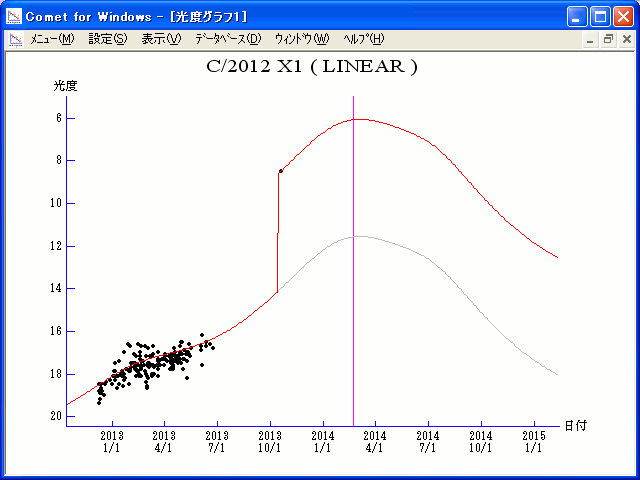Click the 2014 4/1 date axis label
The height and width of the screenshot is (480, 640).
(375, 442)
